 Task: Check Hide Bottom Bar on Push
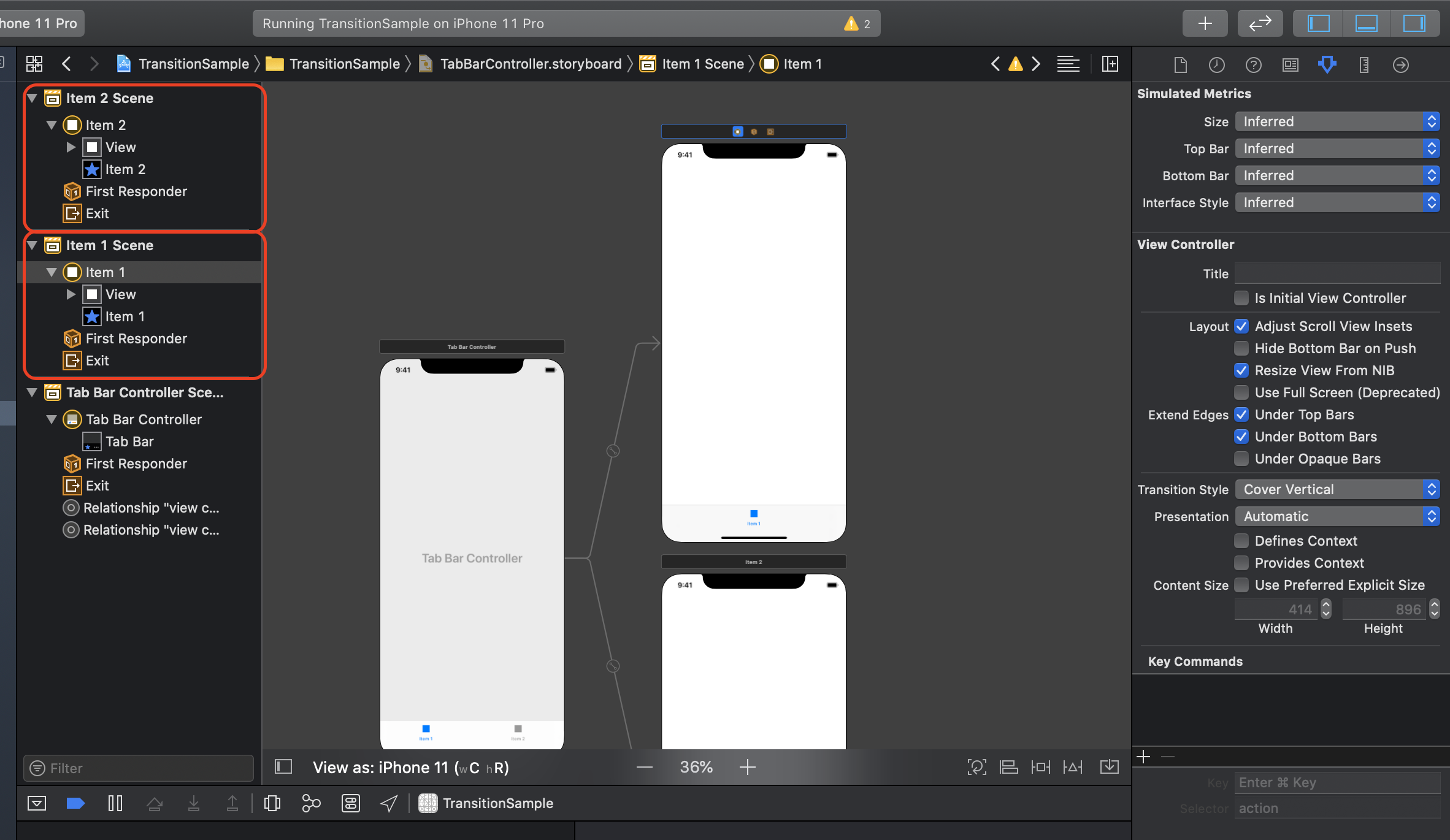(1241, 348)
